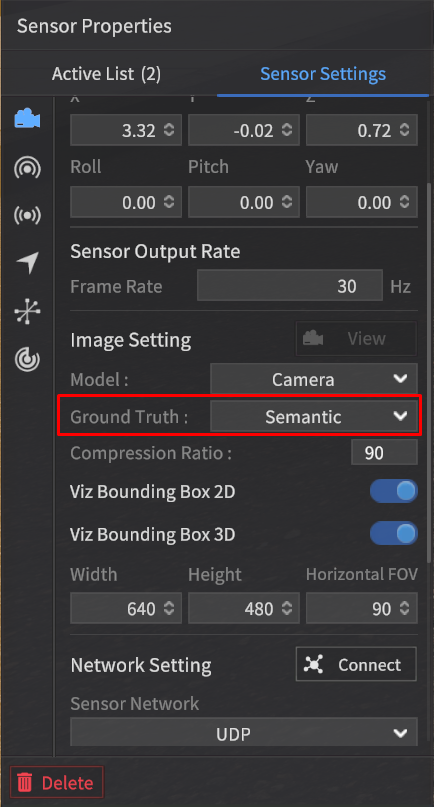Open the Sensor Network dropdown showing UDP
The height and width of the screenshot is (807, 434).
coord(244,733)
